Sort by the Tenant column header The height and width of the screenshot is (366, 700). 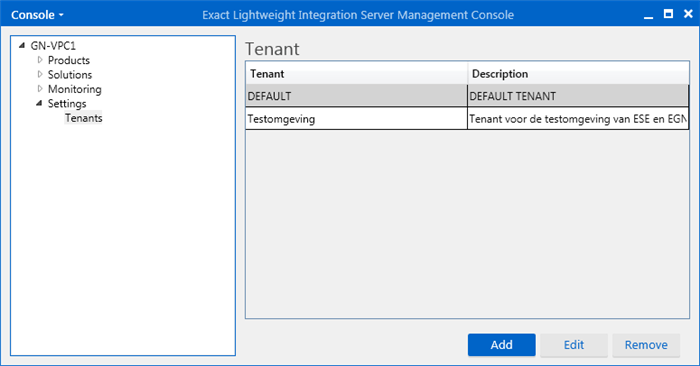click(356, 74)
